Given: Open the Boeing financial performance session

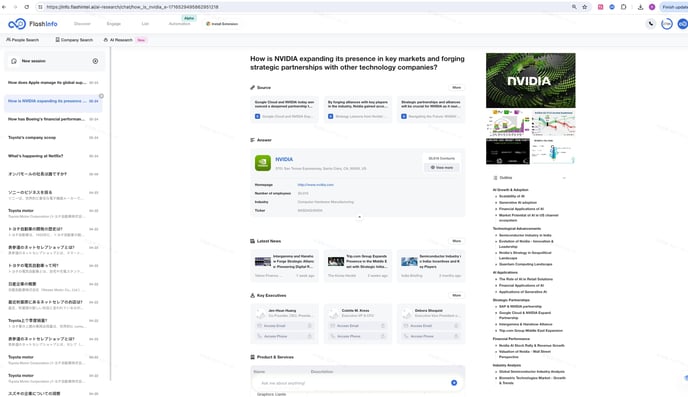Looking at the screenshot, I should 53,119.
